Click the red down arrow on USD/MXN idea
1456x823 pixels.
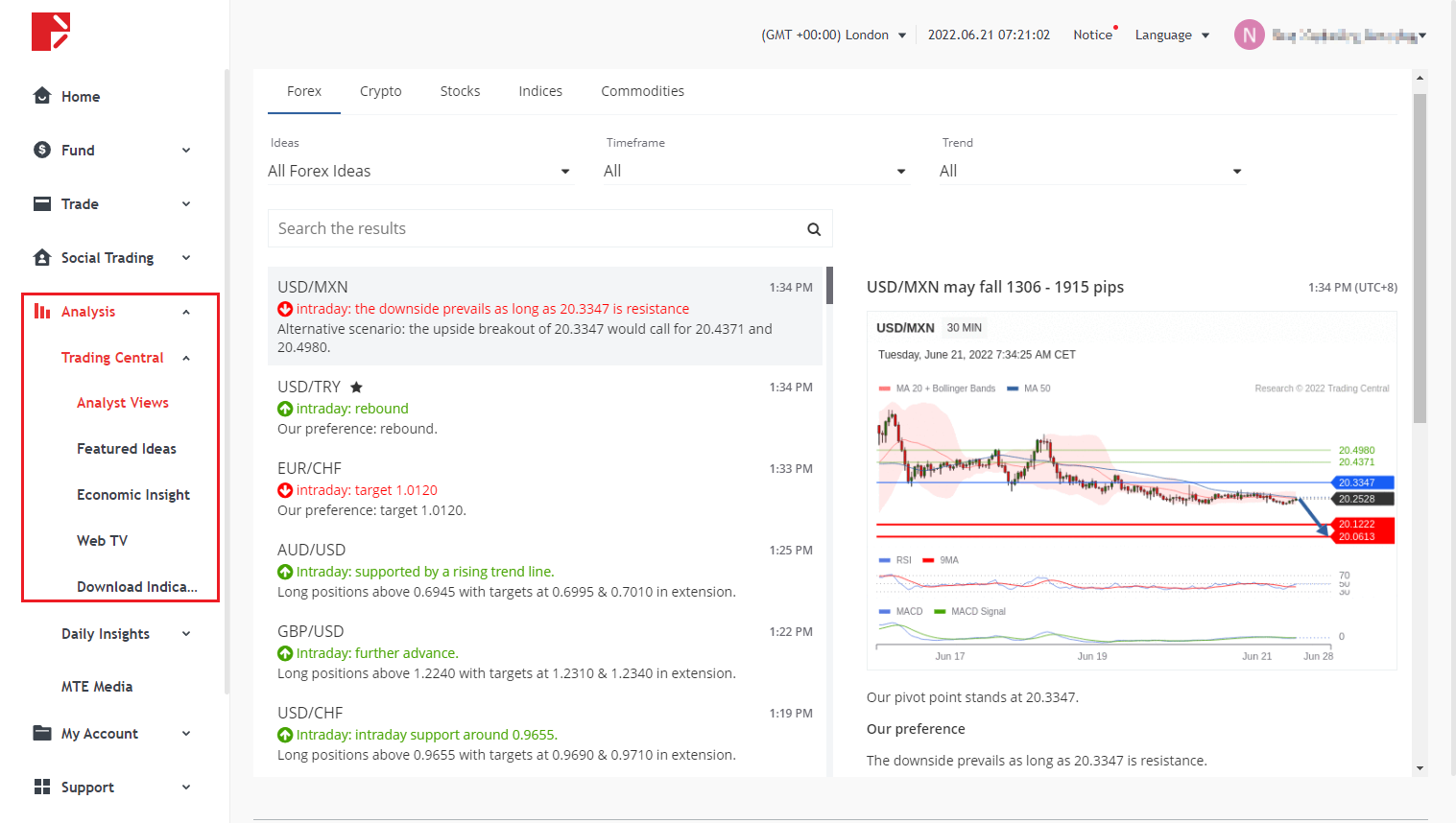(x=285, y=309)
